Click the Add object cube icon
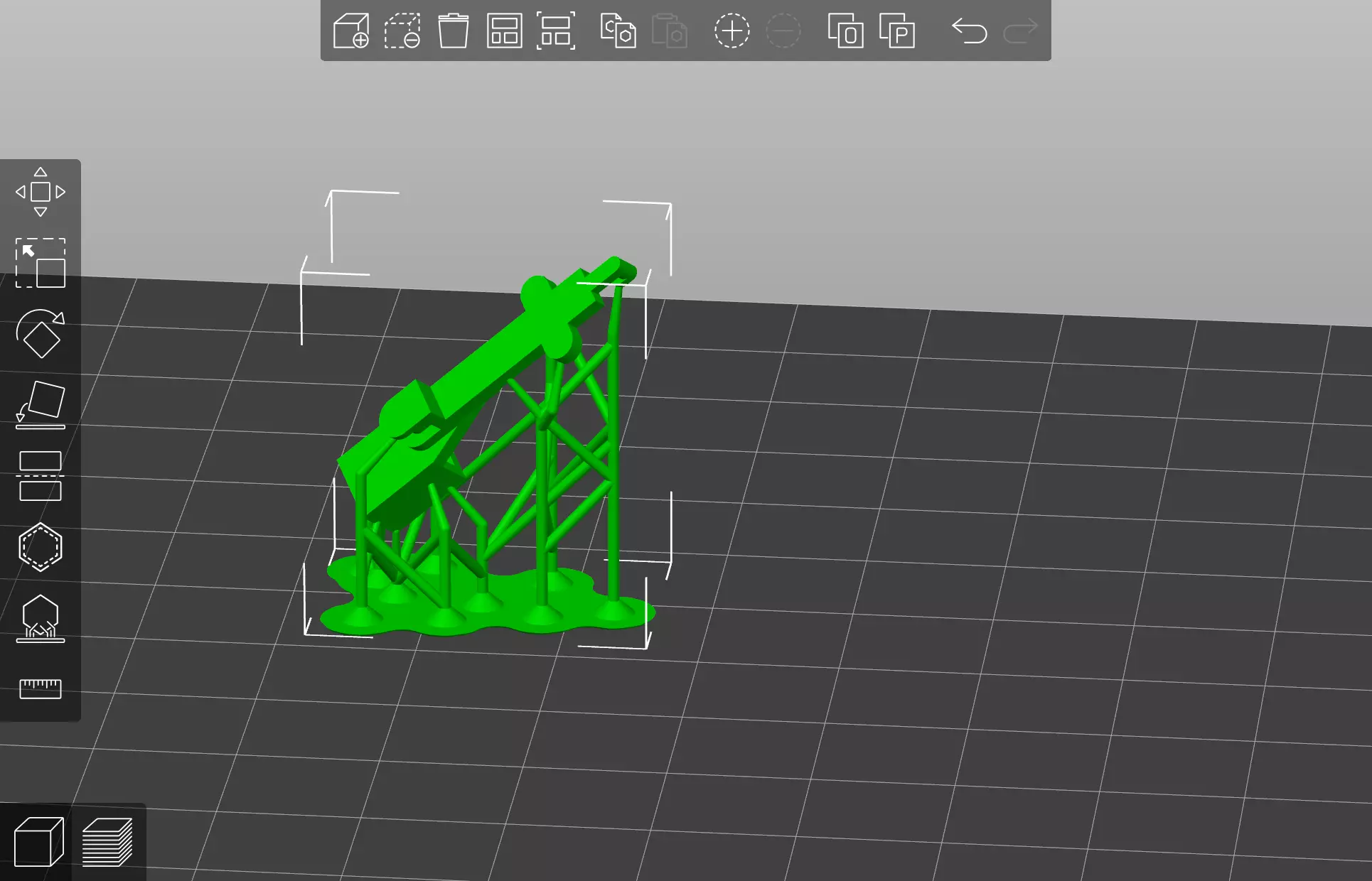1372x881 pixels. click(351, 31)
